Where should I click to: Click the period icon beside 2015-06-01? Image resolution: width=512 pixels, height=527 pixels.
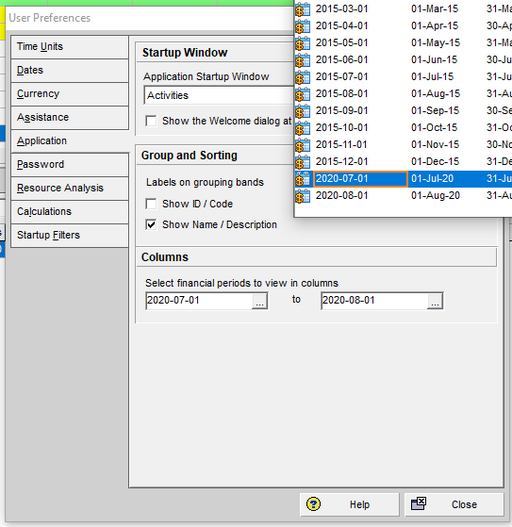pyautogui.click(x=302, y=60)
